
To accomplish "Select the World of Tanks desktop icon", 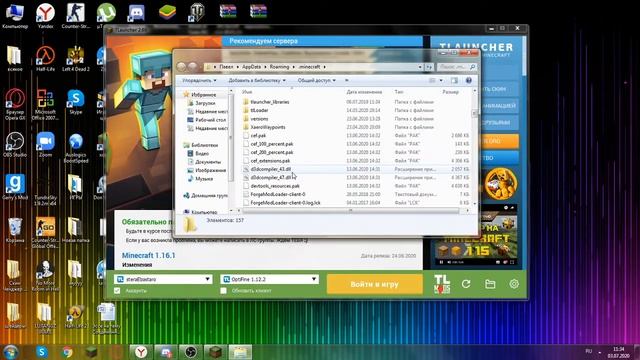I will coord(197,12).
